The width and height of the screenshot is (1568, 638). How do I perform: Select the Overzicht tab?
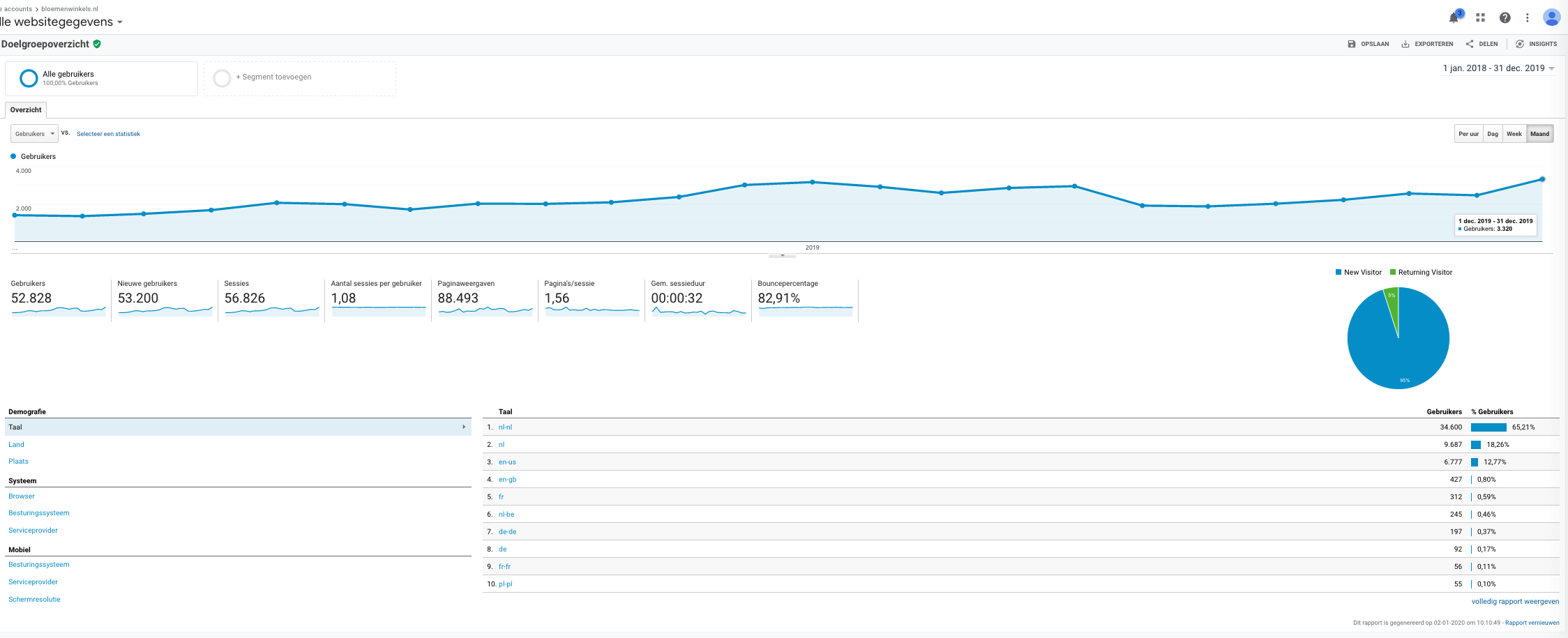[x=26, y=109]
